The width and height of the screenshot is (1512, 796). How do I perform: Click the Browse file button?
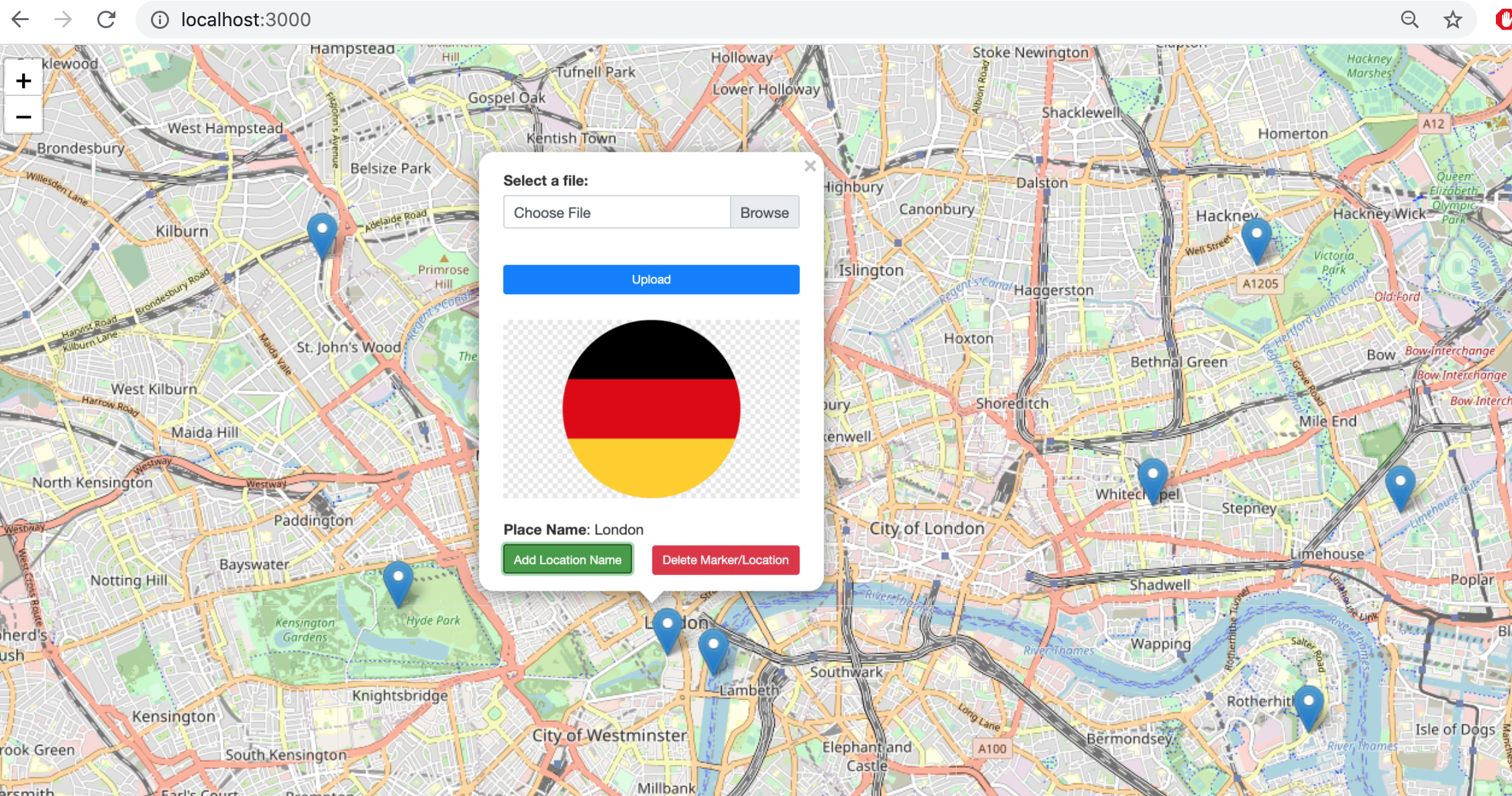(764, 213)
